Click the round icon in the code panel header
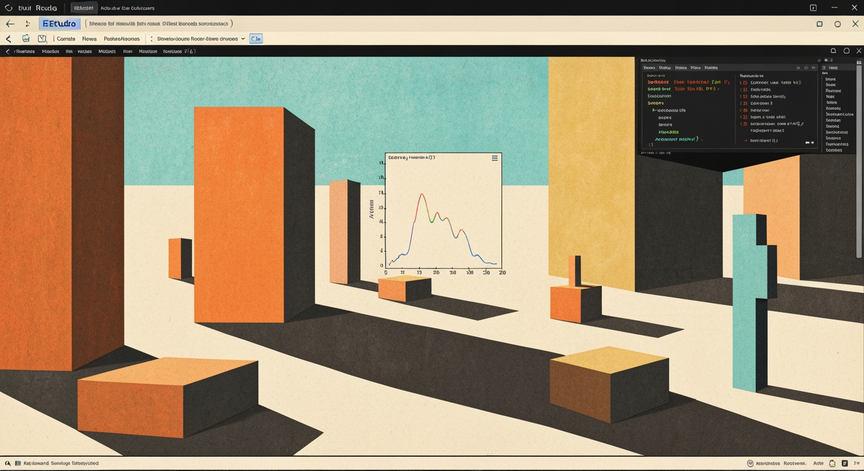 [x=819, y=61]
